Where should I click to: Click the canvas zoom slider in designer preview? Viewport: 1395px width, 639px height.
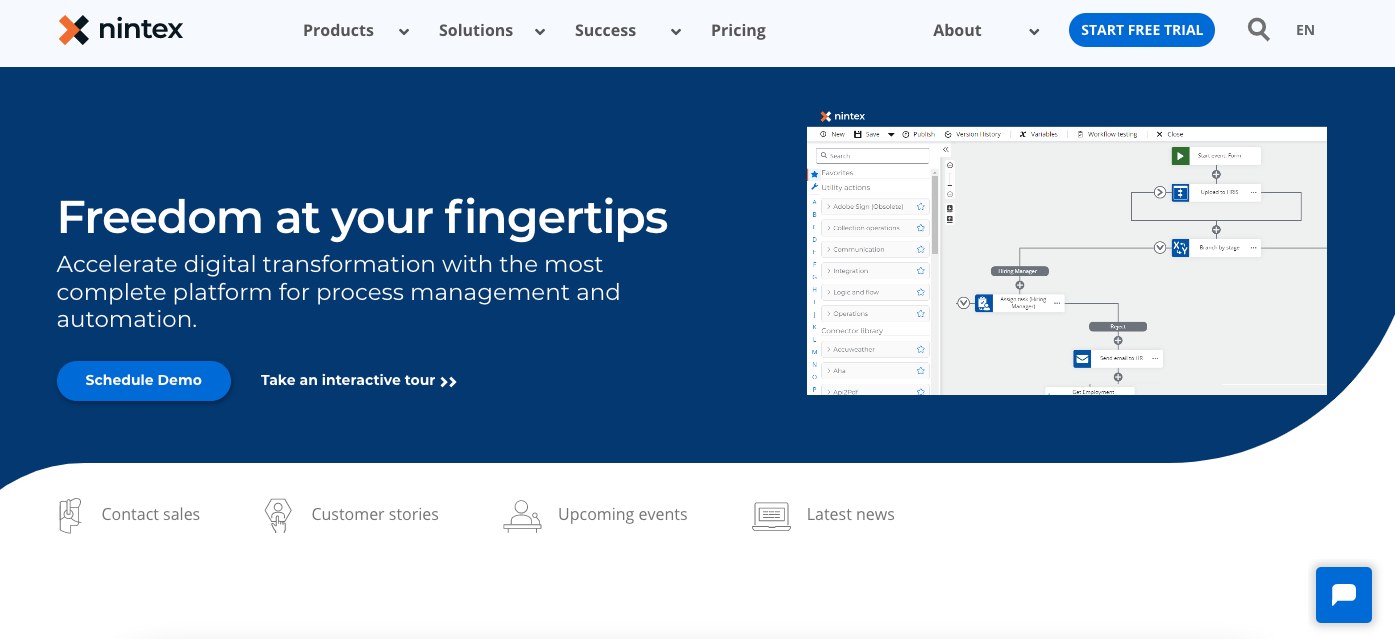[x=949, y=180]
